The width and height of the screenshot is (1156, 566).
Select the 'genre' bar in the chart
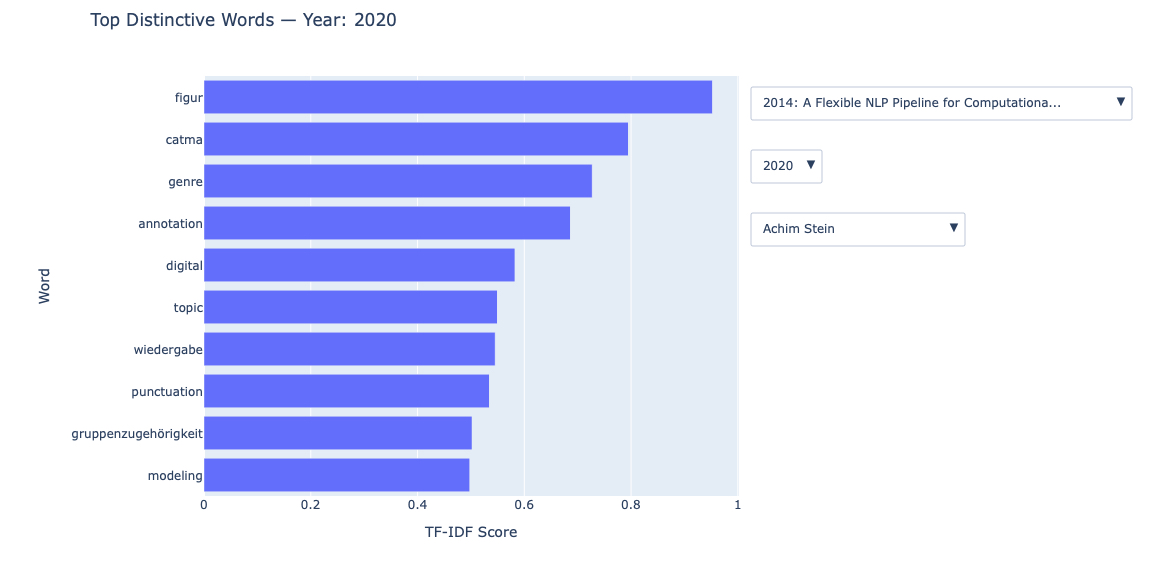tap(397, 182)
